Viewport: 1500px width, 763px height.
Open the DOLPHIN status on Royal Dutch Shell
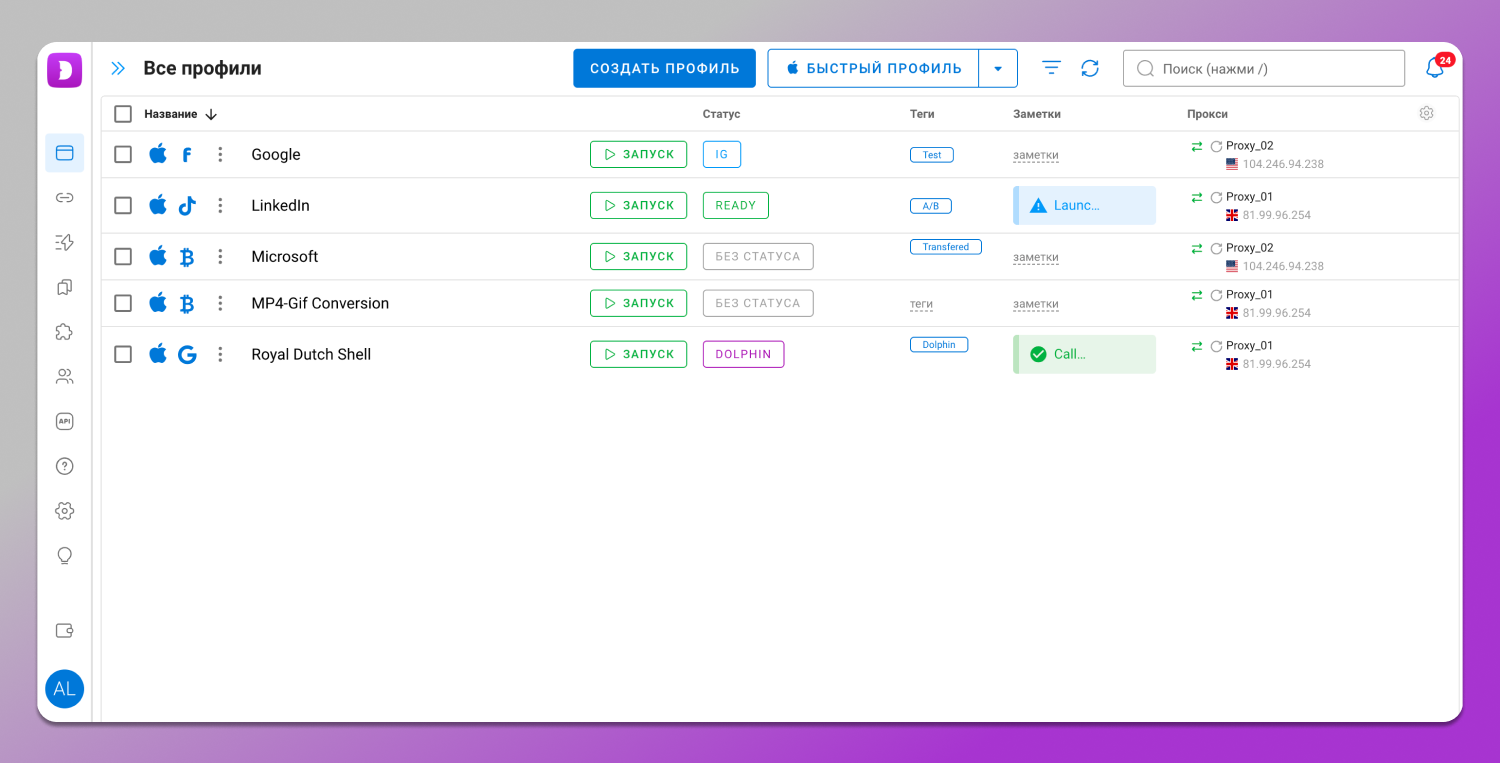743,354
